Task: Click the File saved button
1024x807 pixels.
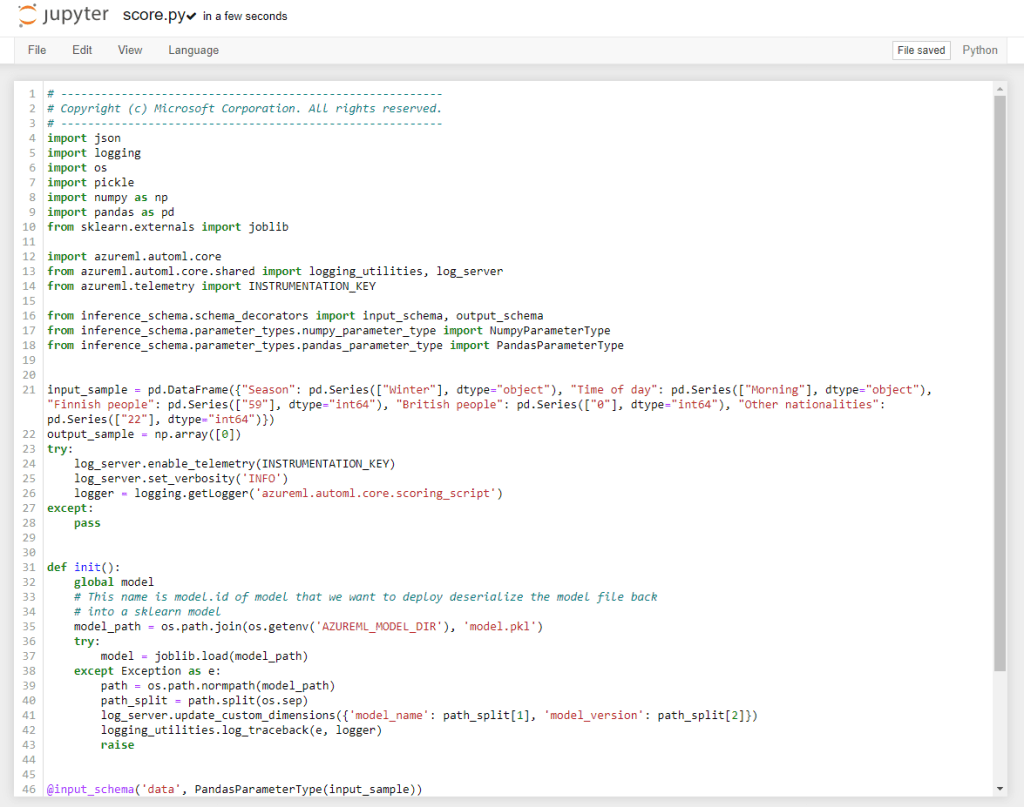Action: click(x=920, y=49)
